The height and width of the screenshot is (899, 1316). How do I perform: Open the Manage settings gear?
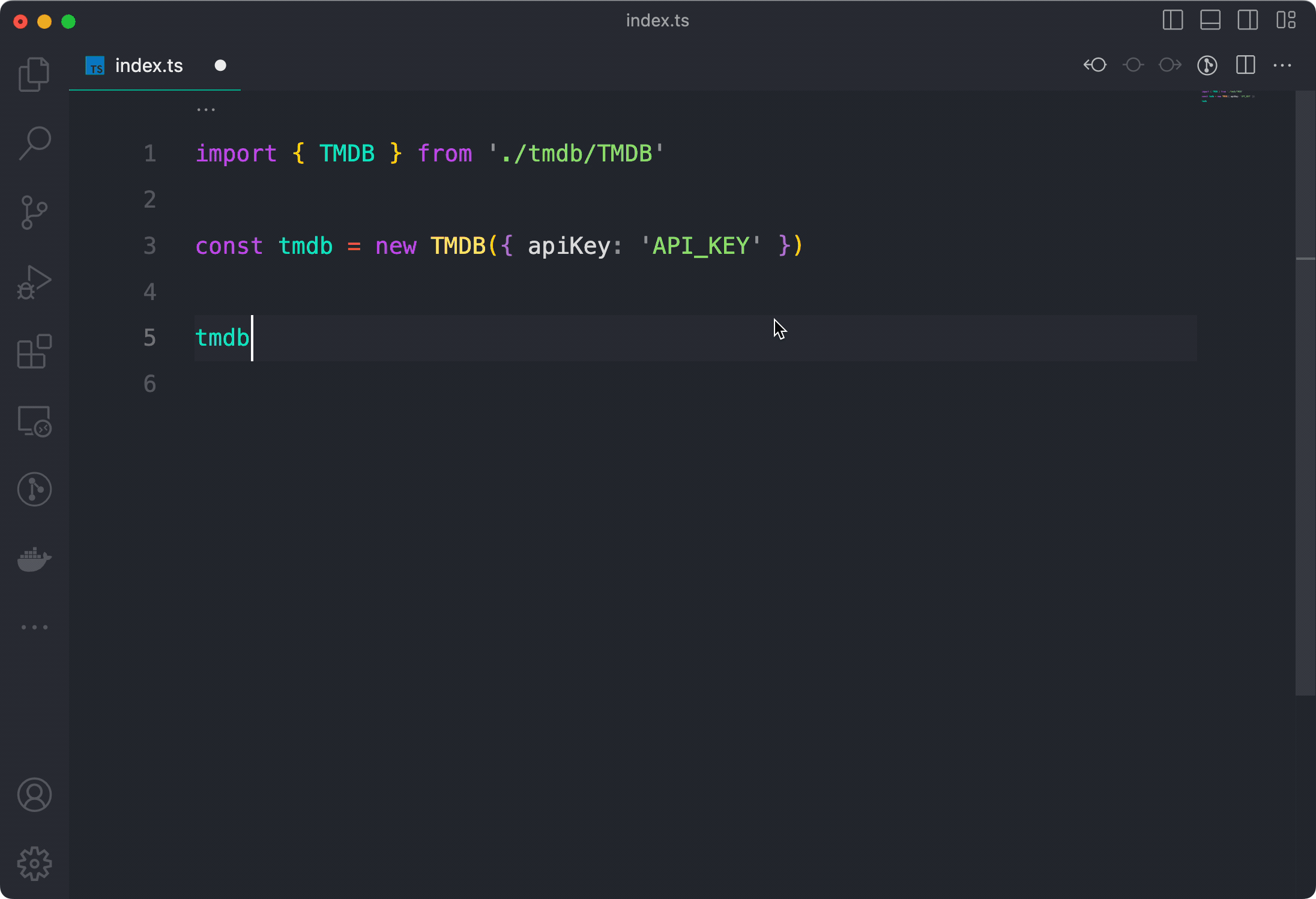[34, 864]
